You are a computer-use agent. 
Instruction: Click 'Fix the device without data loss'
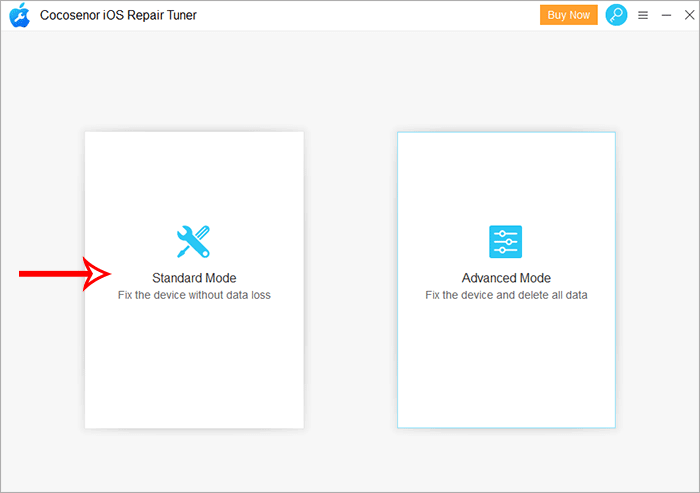tap(194, 295)
